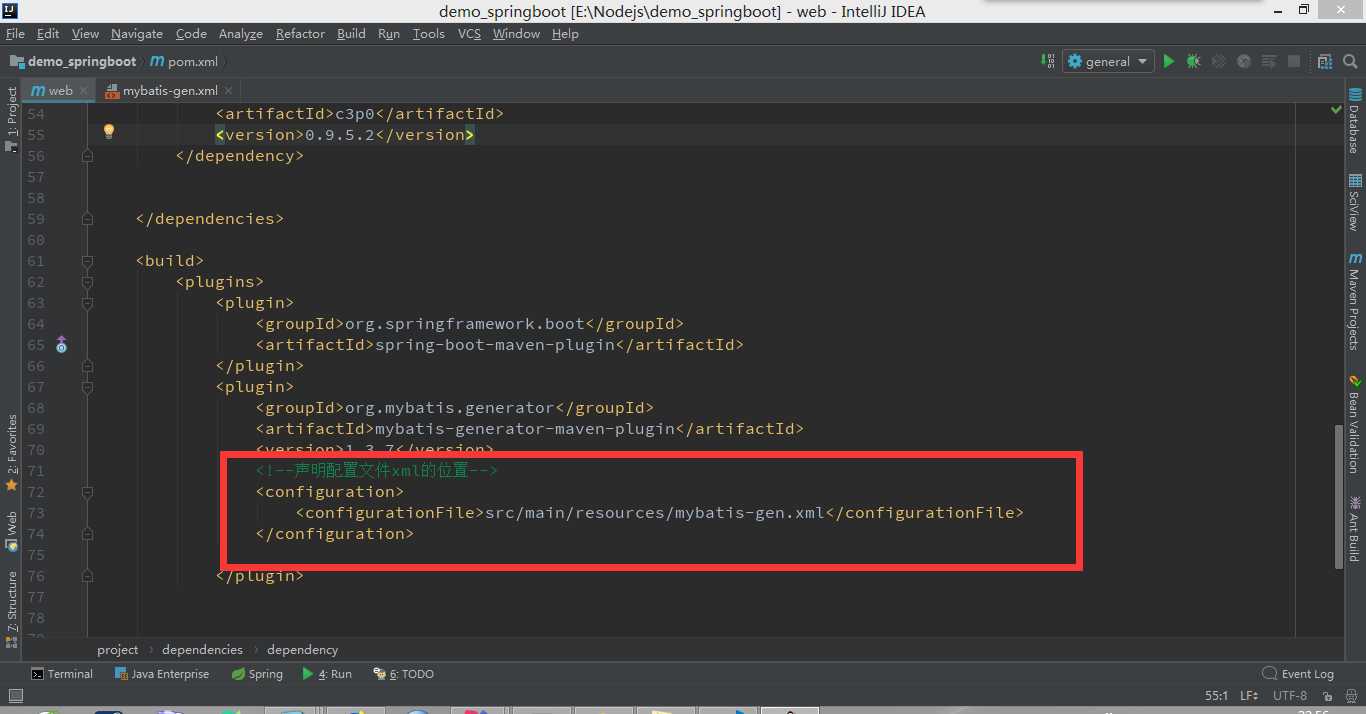This screenshot has height=714, width=1366.
Task: Click the 0.9.5.2 version value
Action: tap(339, 135)
